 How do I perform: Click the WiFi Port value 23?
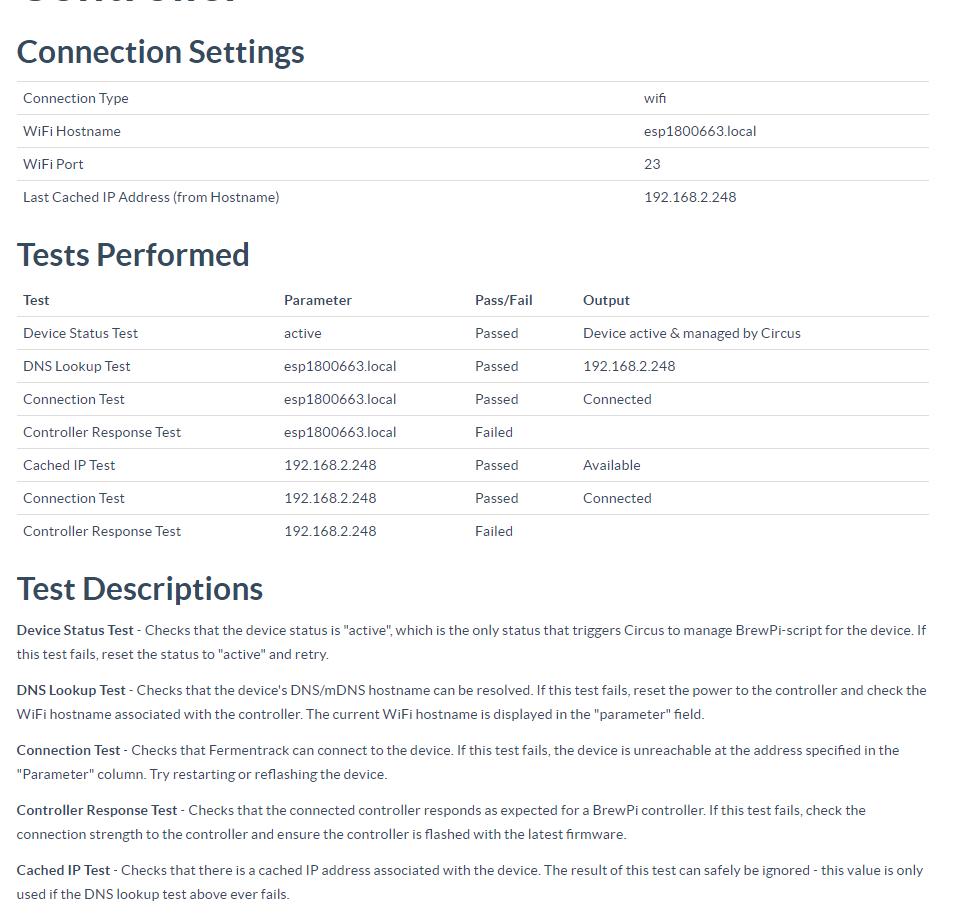coord(652,165)
